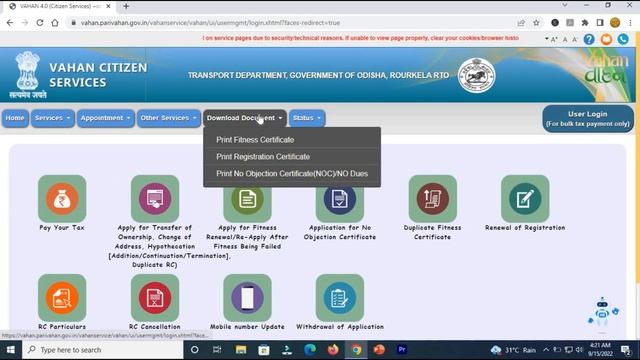Open Apply for Fitness Renewal icon
Screen dimensions: 640x360
coord(247,199)
